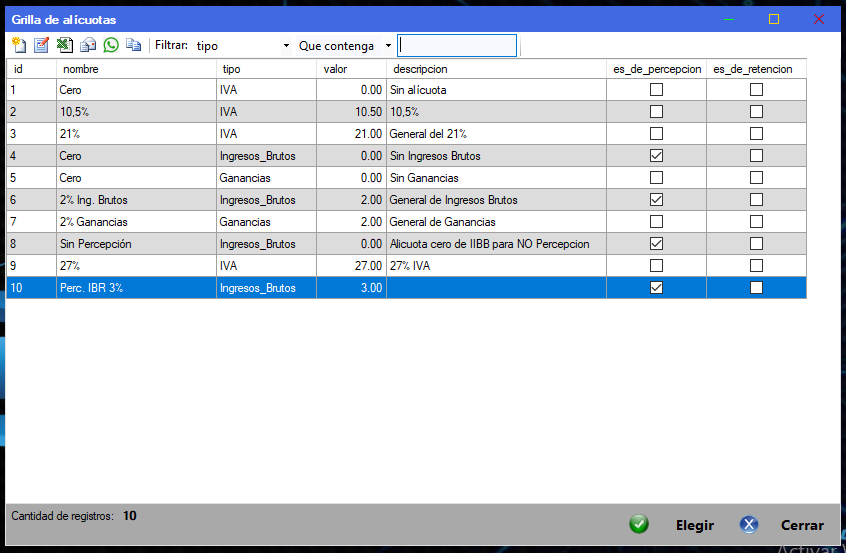Check es_de_percepcion for the 21% IVA row
This screenshot has height=553, width=846.
(656, 134)
